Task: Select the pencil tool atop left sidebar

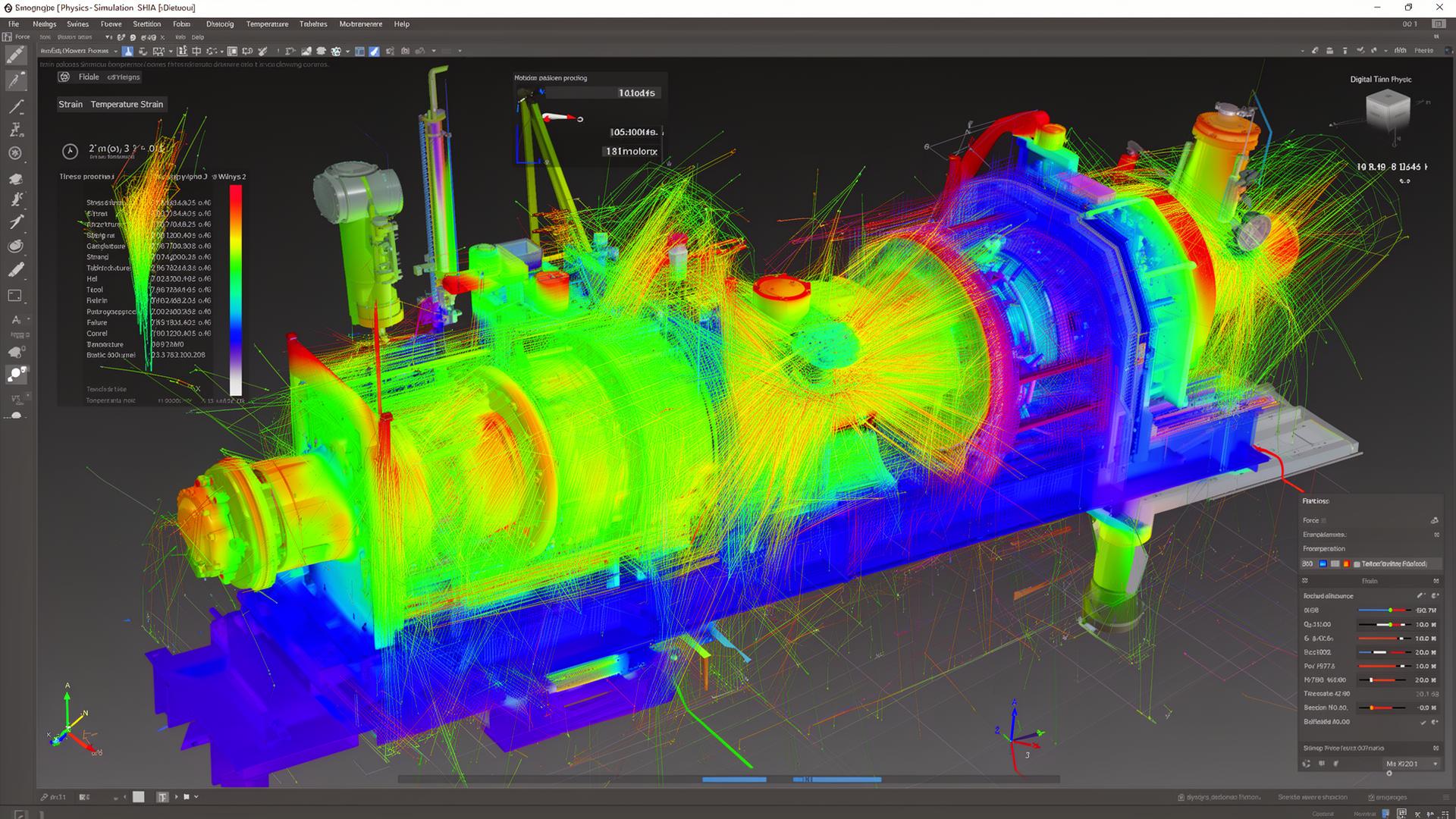Action: pos(16,55)
